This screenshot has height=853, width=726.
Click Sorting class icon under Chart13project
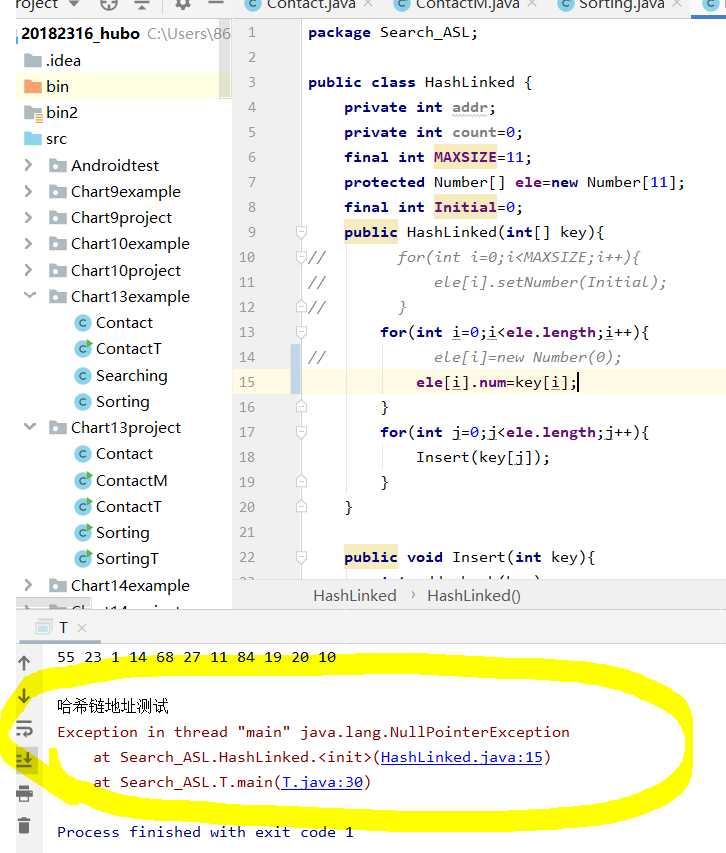tap(83, 533)
